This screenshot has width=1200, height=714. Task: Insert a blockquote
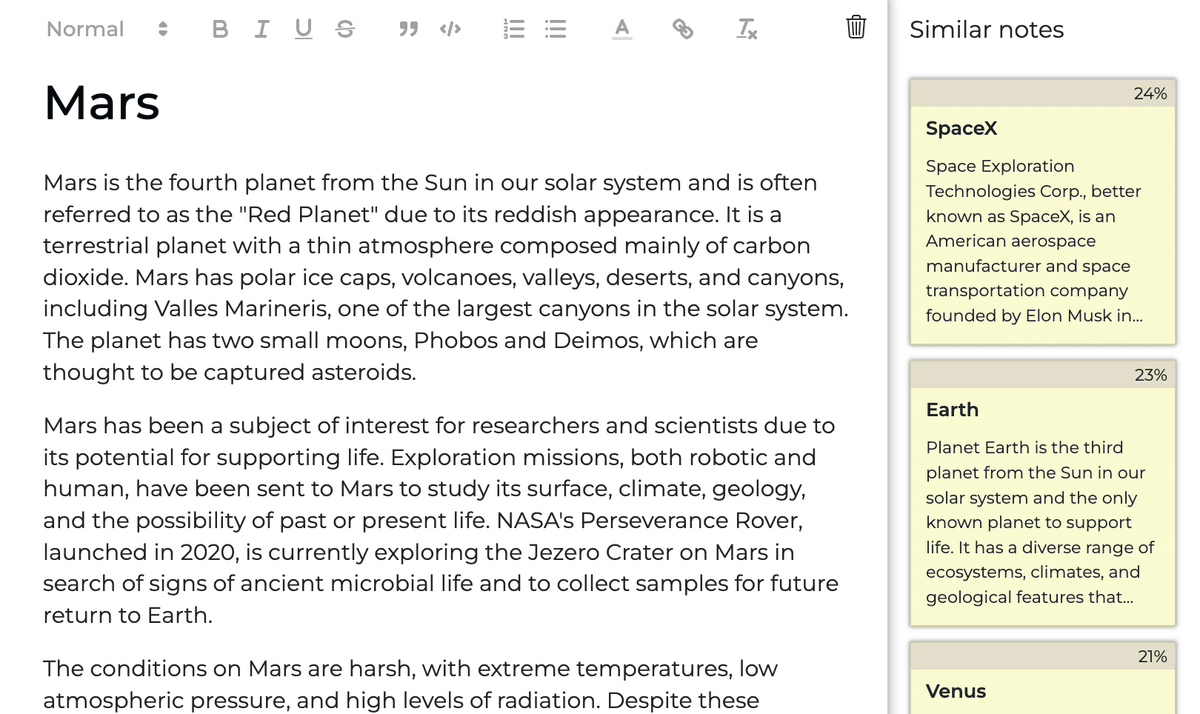pos(408,30)
